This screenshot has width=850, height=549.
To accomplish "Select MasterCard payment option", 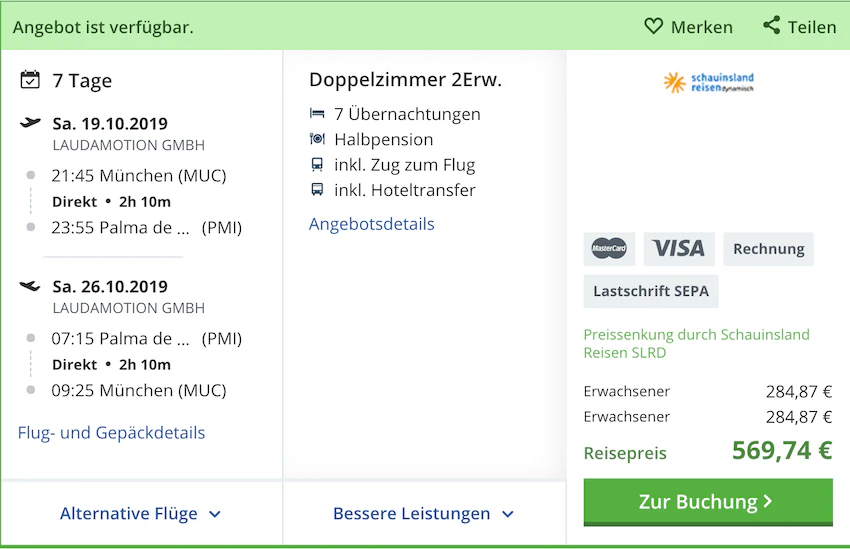I will coord(609,249).
